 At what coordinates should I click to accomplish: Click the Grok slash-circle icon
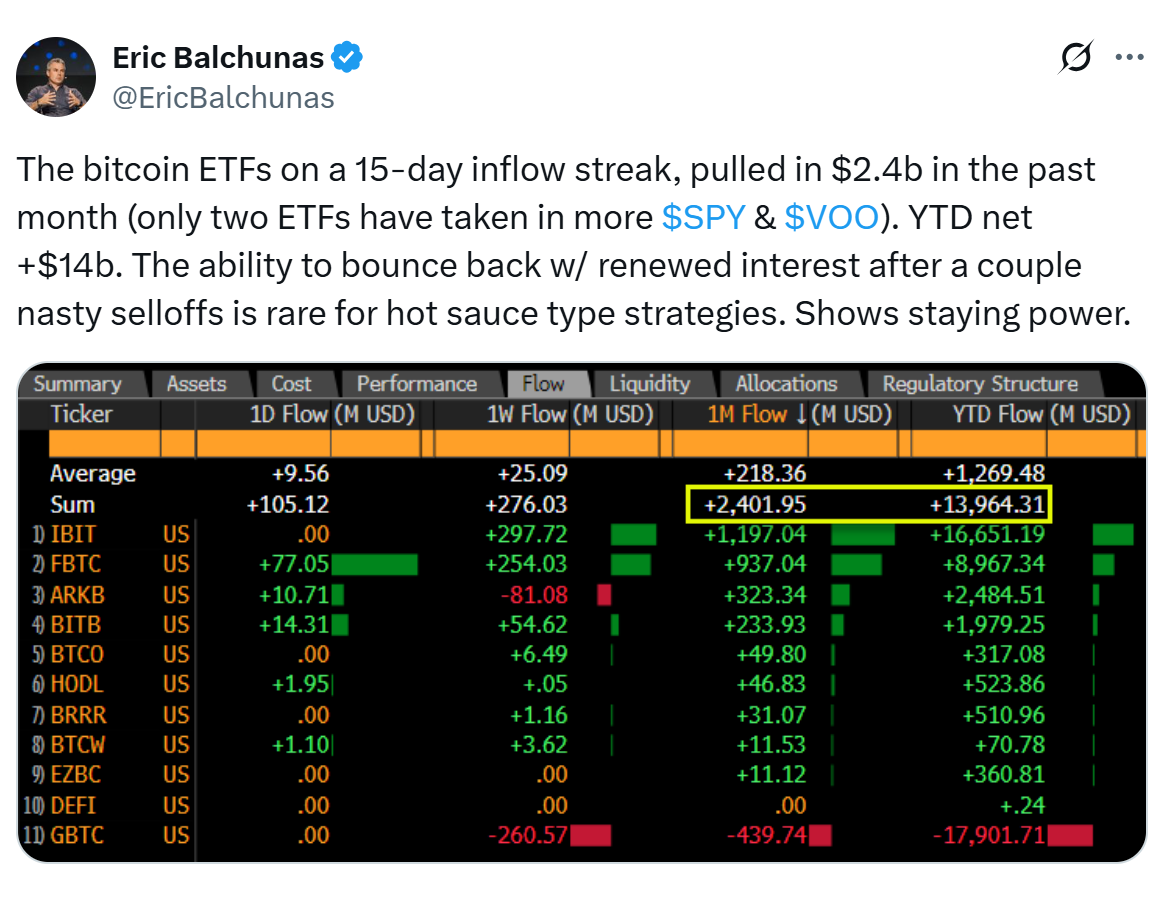tap(1075, 60)
